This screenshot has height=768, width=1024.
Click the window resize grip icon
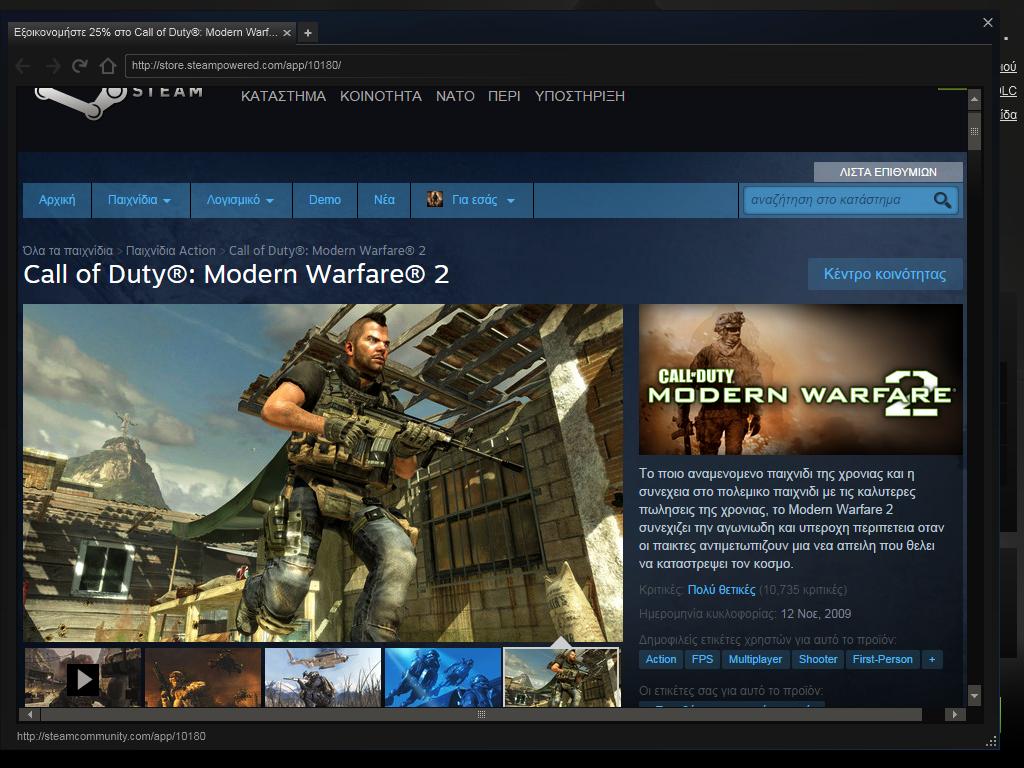click(x=991, y=741)
